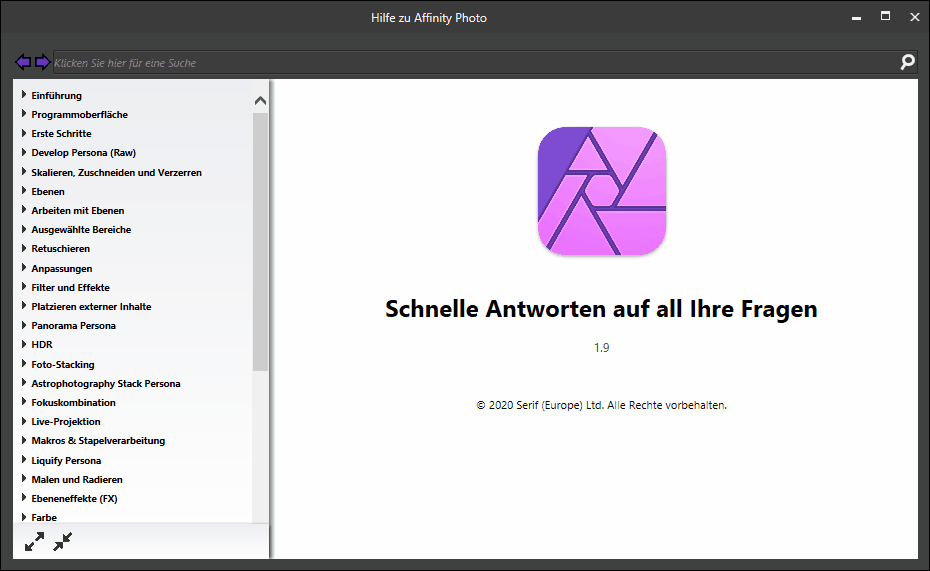The image size is (930, 571).
Task: Click the scroll up arrow in the topic list
Action: [260, 101]
